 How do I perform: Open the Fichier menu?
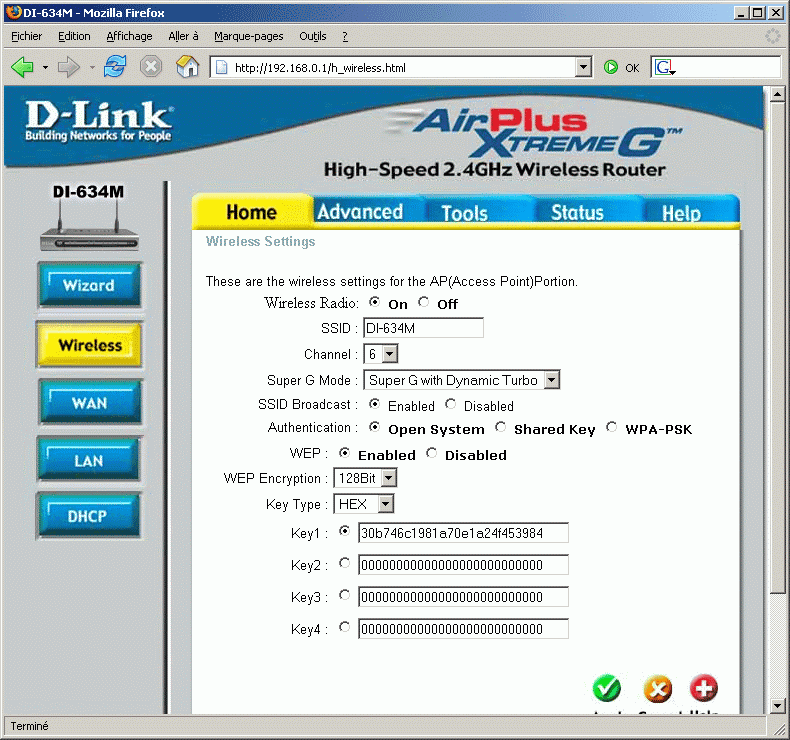tap(27, 36)
